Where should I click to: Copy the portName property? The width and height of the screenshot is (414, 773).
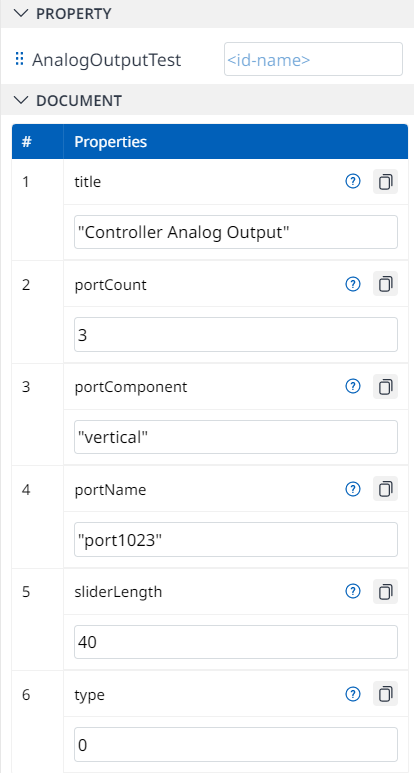(x=385, y=489)
